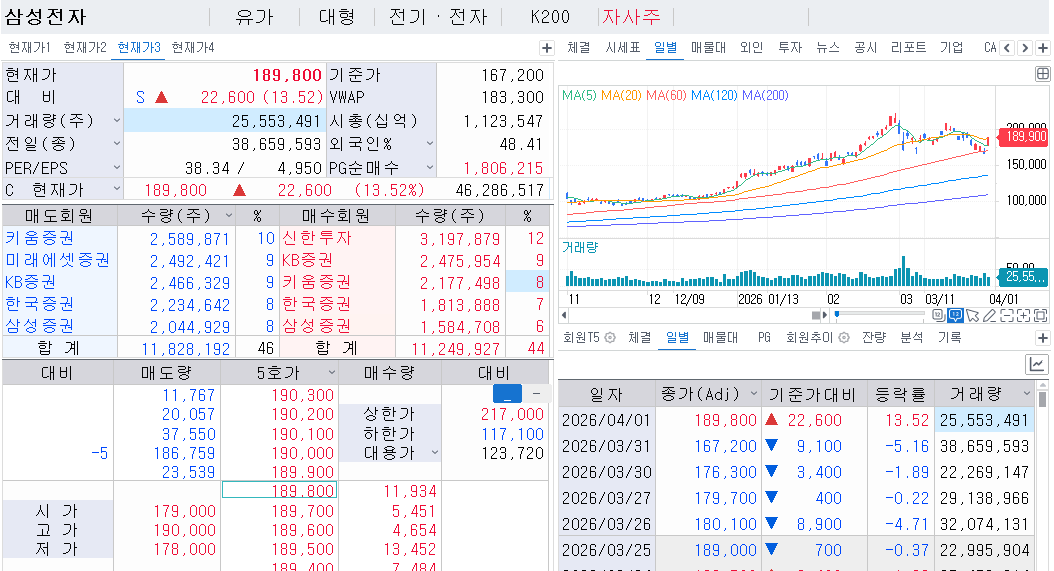Open the PG순매도 dropdown arrow

pos(430,167)
